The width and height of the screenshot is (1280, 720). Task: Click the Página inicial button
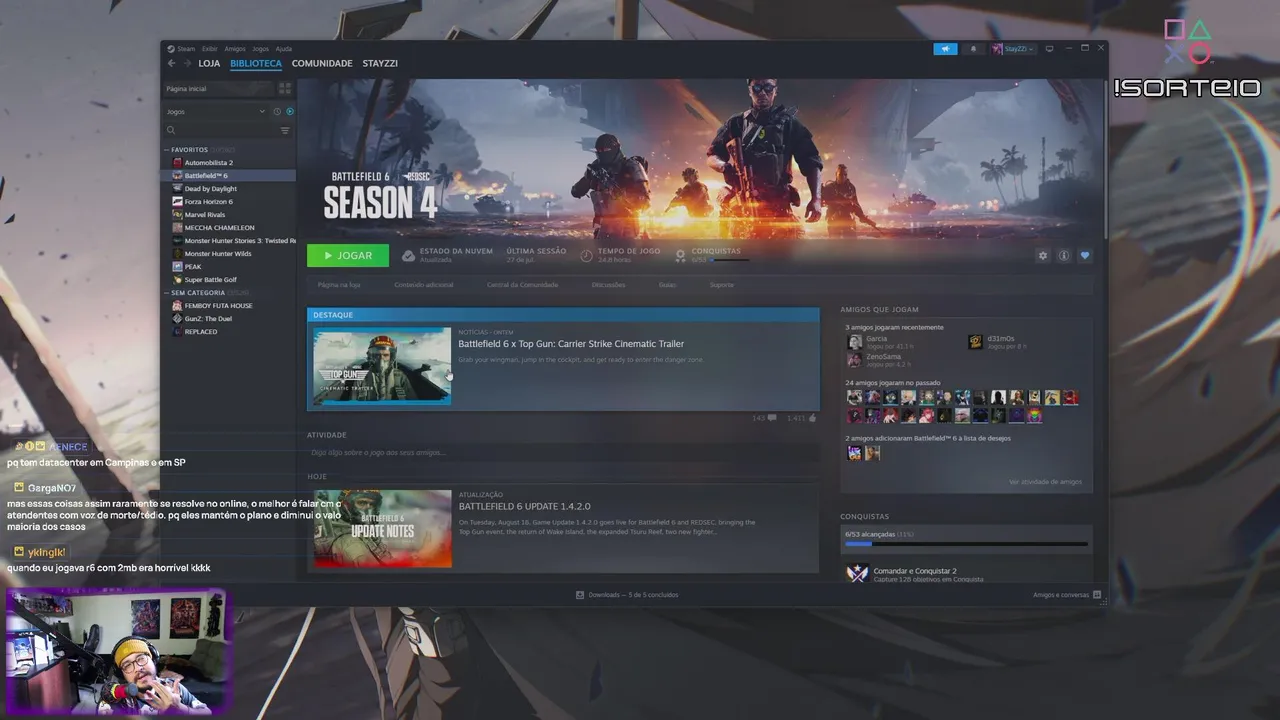(x=219, y=89)
